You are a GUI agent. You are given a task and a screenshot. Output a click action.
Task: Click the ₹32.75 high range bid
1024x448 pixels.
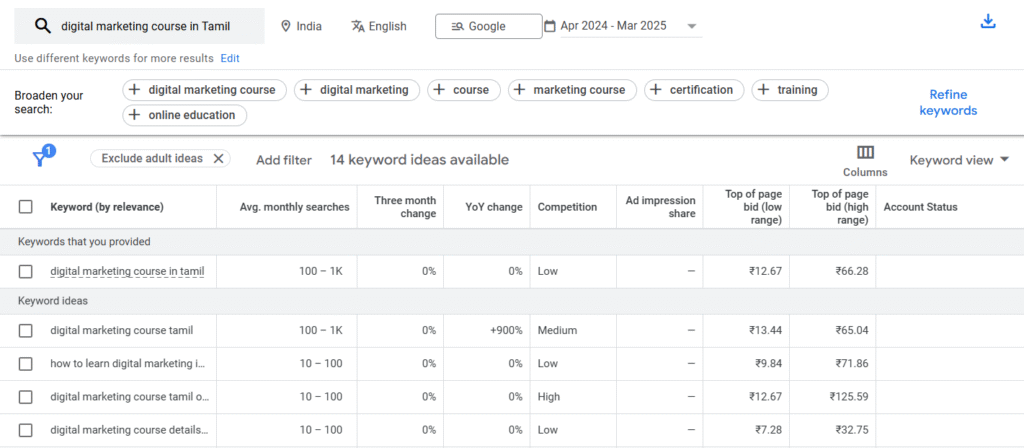coord(852,430)
